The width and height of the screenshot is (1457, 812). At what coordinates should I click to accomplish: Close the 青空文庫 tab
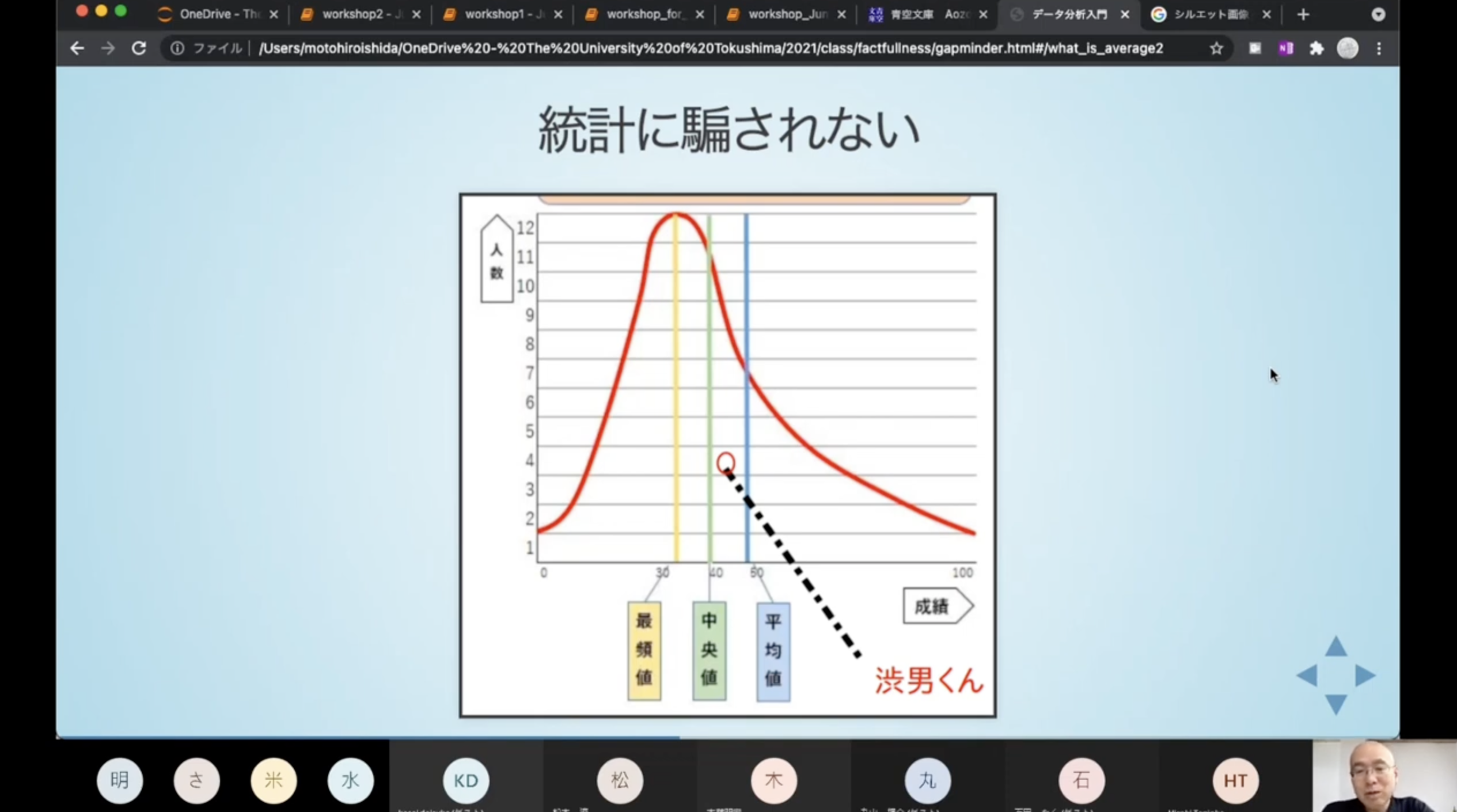983,14
